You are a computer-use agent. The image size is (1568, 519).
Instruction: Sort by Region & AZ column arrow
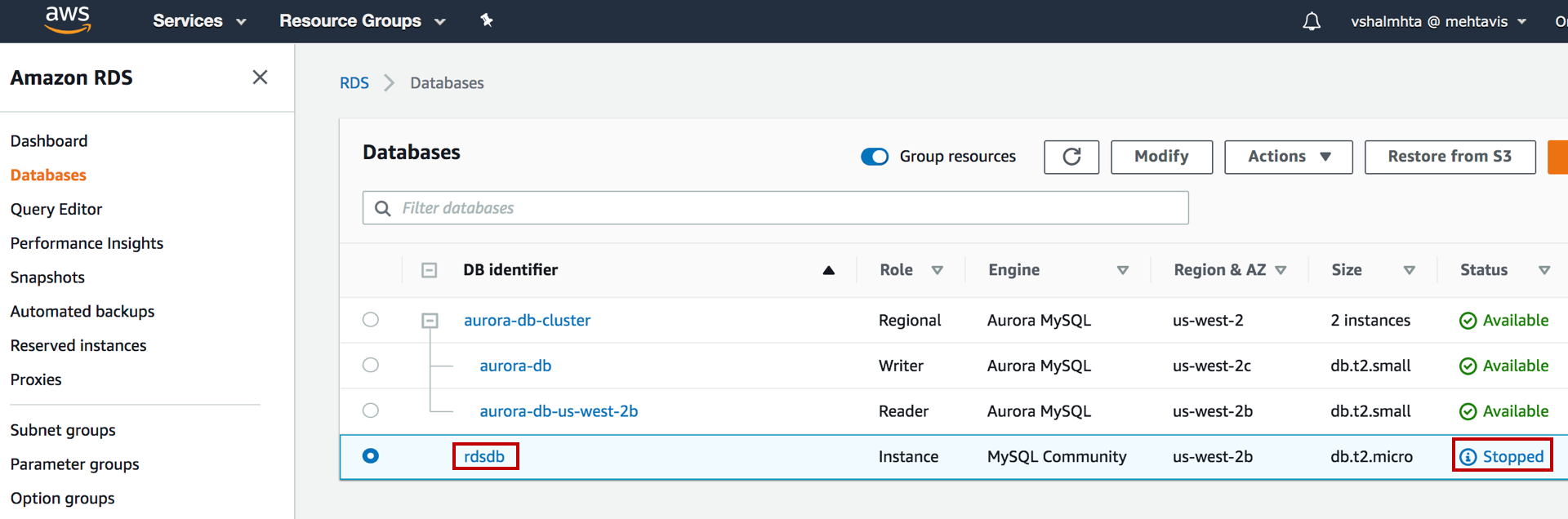1281,270
